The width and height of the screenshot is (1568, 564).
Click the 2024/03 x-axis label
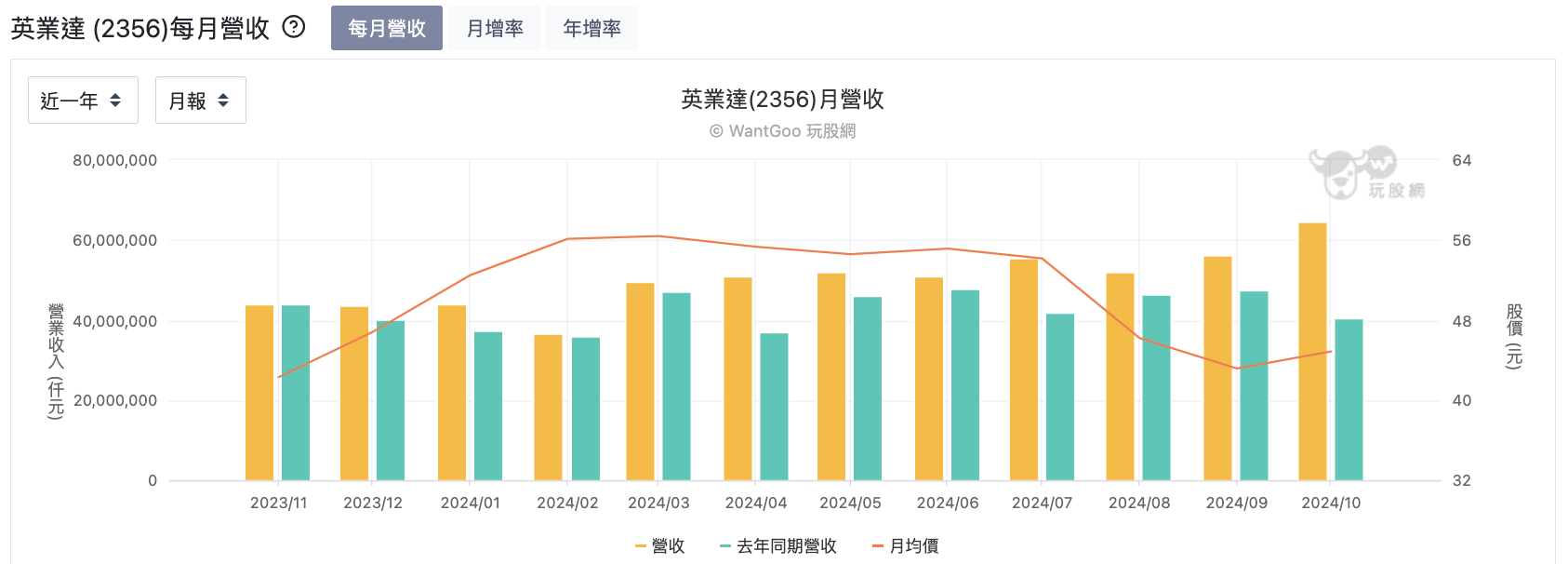[x=658, y=504]
